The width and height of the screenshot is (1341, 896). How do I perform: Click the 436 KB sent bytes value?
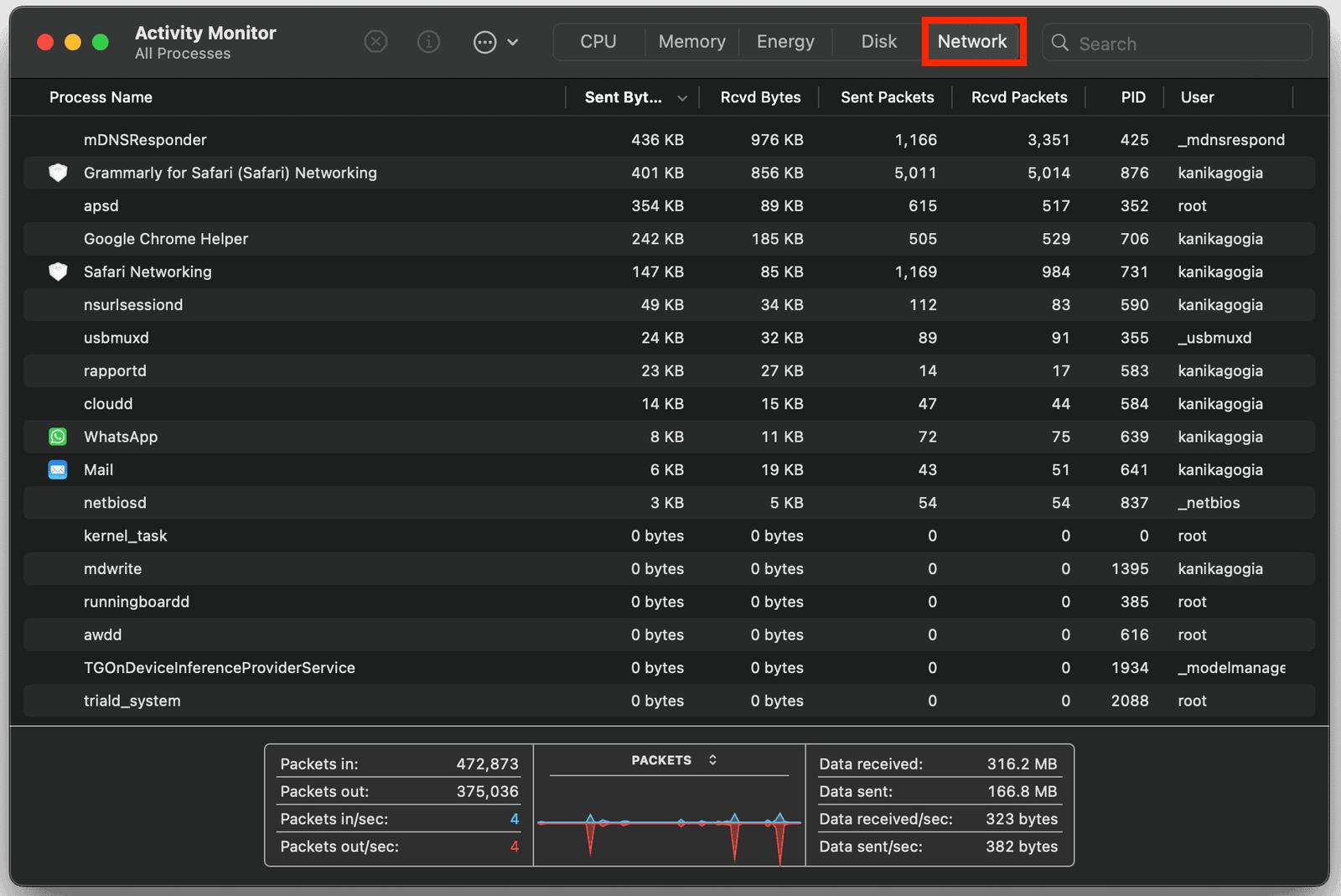(657, 140)
